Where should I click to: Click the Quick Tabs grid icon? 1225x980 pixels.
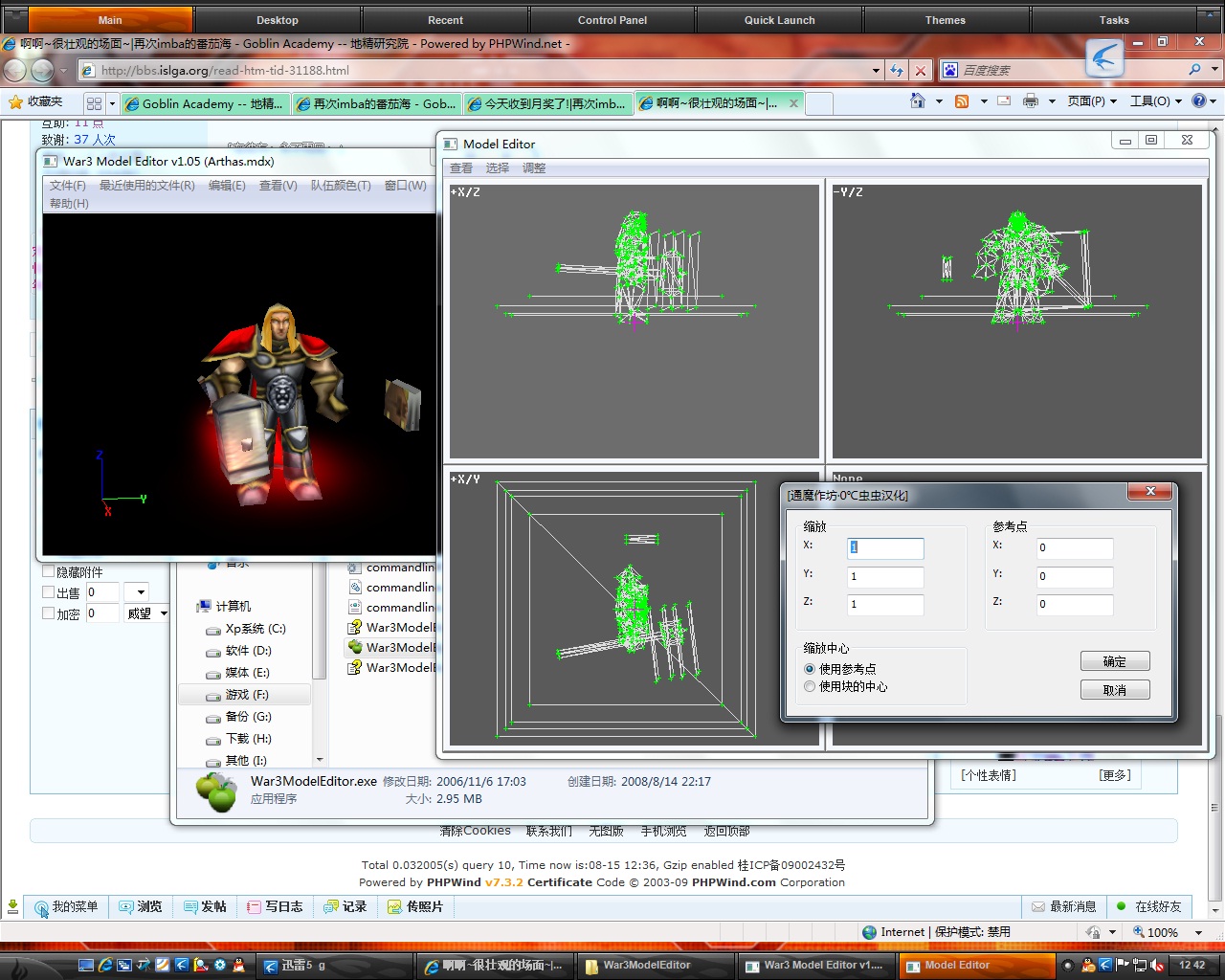[x=94, y=102]
